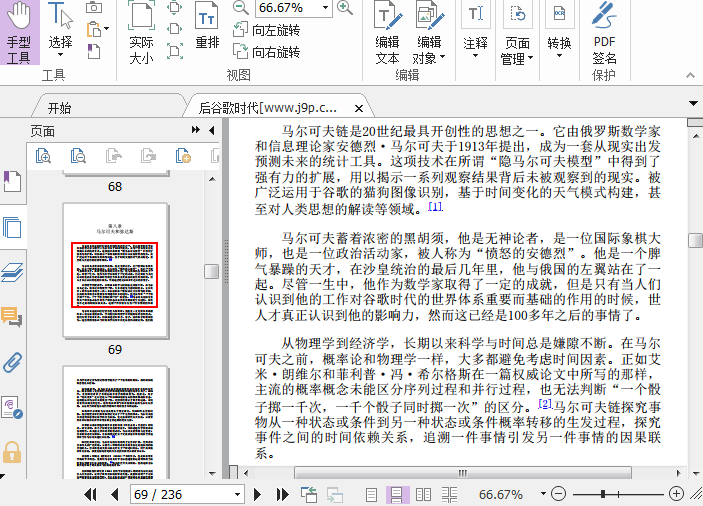The height and width of the screenshot is (506, 703).
Task: Go to last page button
Action: [x=282, y=494]
